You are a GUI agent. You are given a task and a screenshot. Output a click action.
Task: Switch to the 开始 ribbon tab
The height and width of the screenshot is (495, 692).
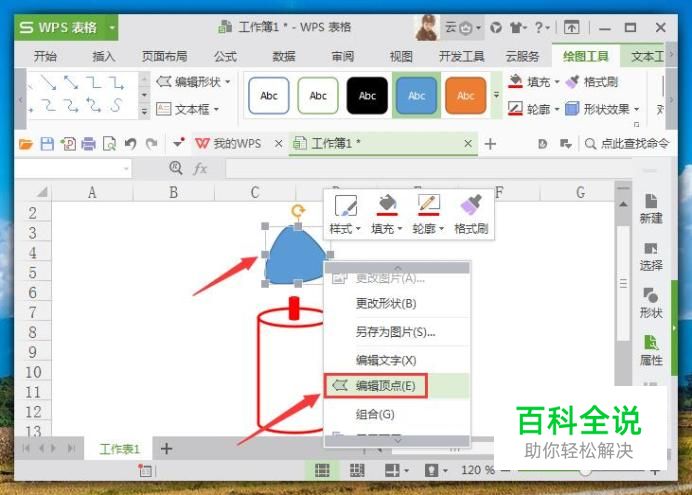point(45,56)
